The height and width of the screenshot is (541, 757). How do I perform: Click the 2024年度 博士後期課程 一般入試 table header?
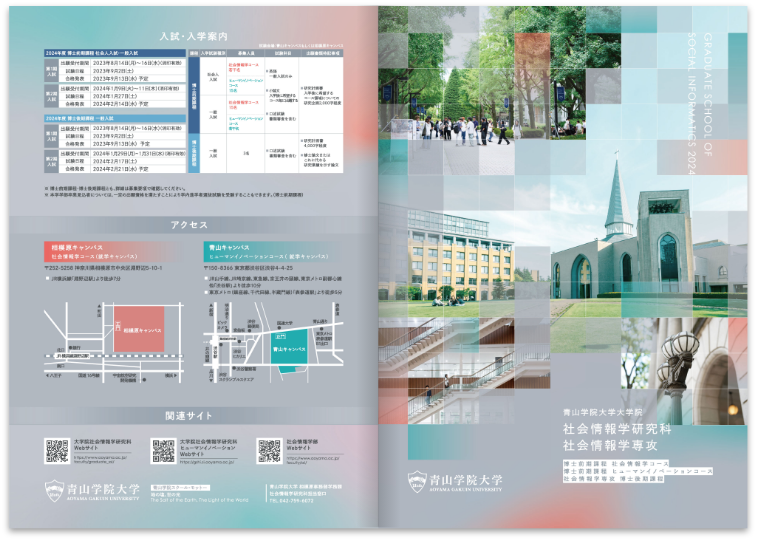coord(114,118)
